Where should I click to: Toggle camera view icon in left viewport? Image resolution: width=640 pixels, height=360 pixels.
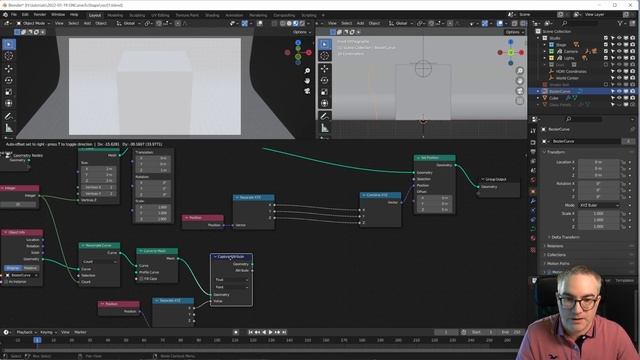click(x=307, y=91)
